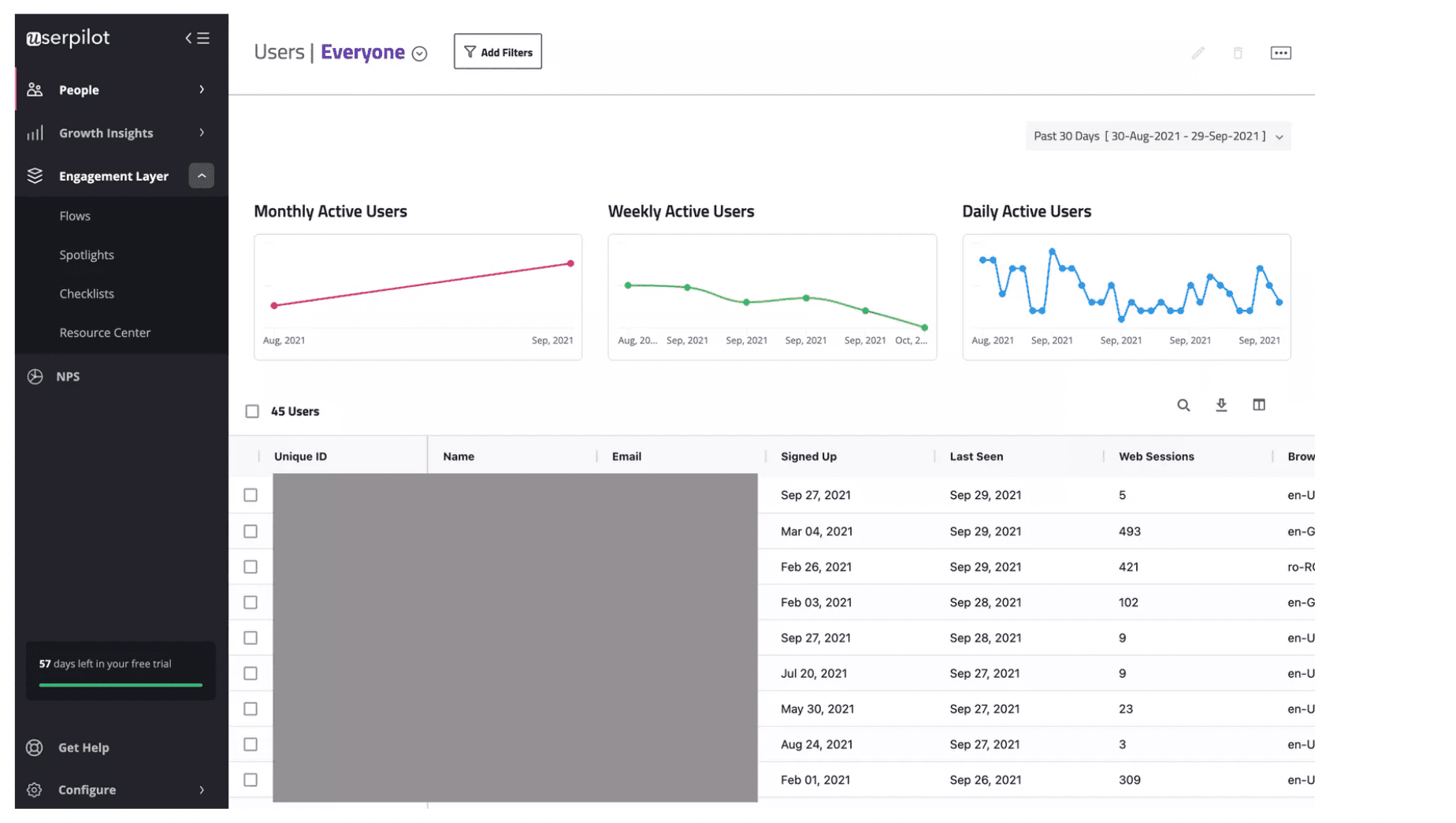Check the row signed up Mar 04, 2021
Viewport: 1456px width, 823px height.
(x=251, y=532)
